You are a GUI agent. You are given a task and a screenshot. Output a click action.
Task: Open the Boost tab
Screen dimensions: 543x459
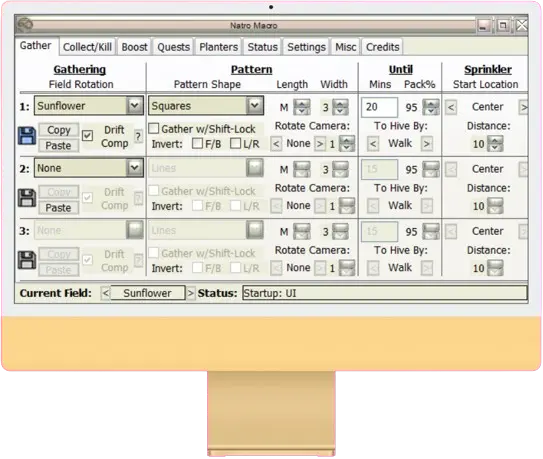[134, 47]
